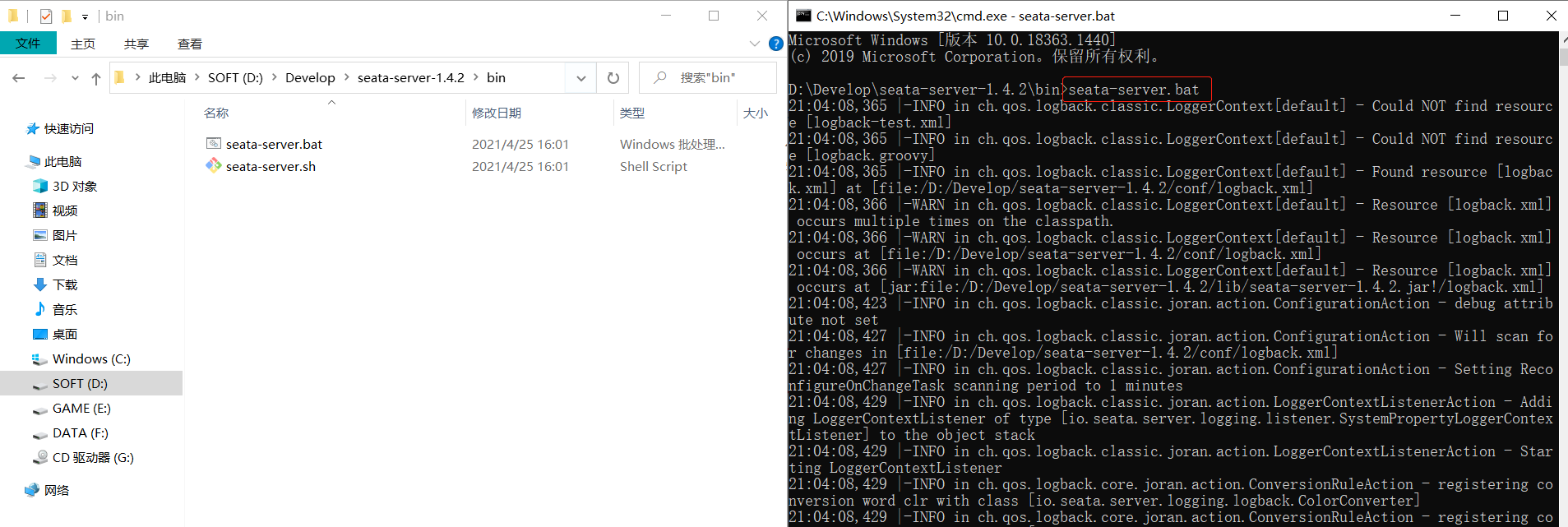This screenshot has height=527, width=1568.
Task: Click the search "bin" field
Action: click(708, 78)
